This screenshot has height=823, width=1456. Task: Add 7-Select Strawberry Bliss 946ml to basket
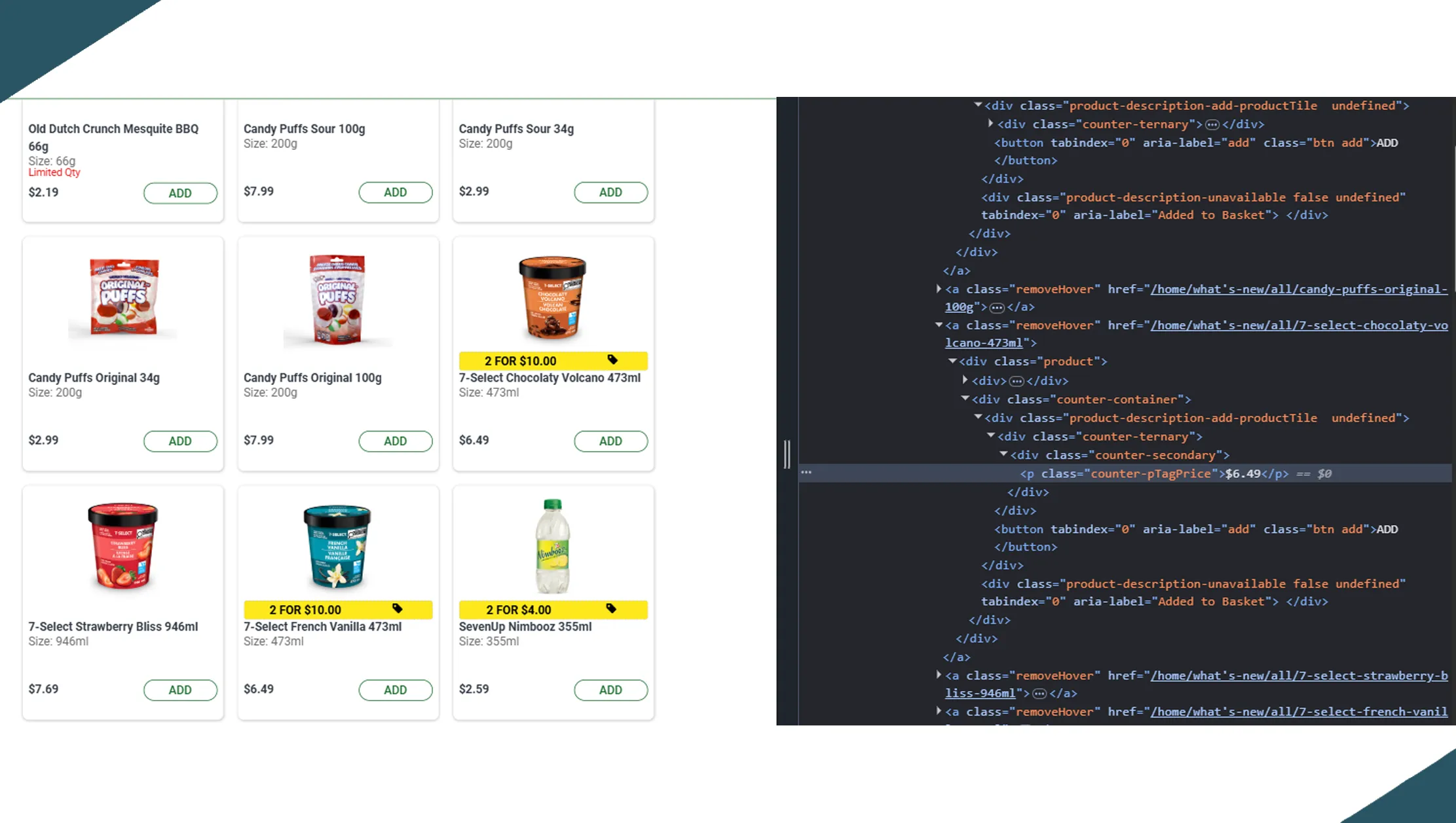180,690
